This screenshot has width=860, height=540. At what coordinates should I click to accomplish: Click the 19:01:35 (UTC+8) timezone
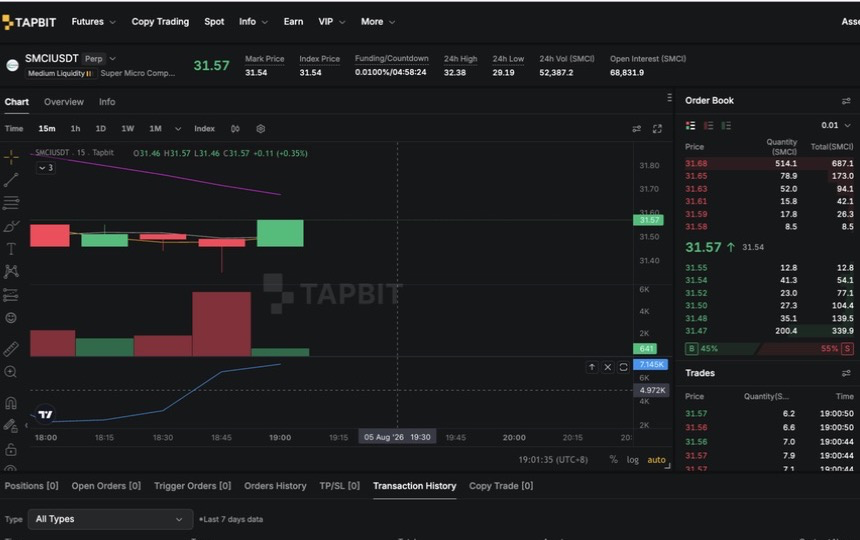[x=553, y=459]
